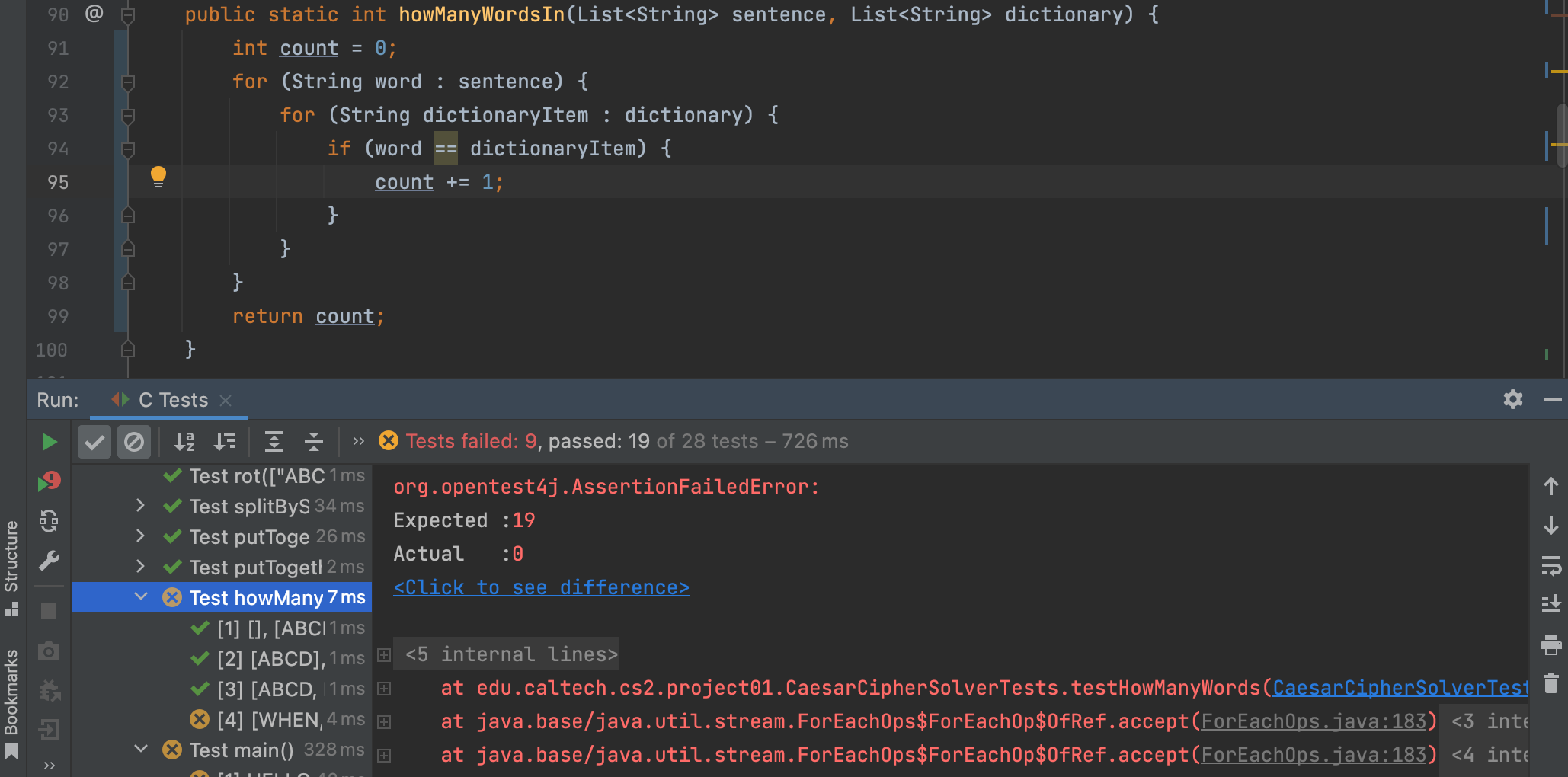
Task: Toggle show passed tests
Action: [x=94, y=442]
